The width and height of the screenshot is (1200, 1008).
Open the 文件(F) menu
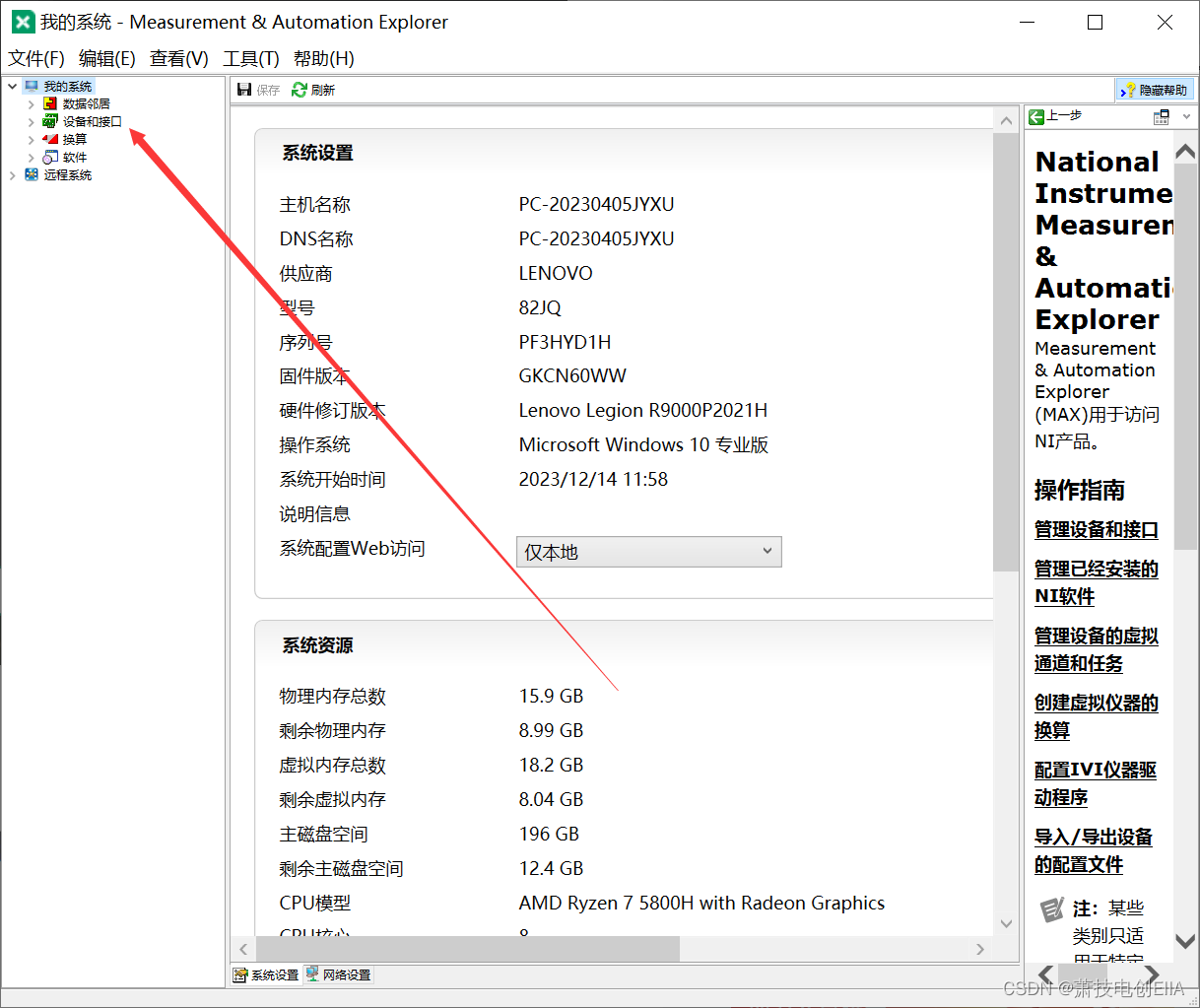[36, 59]
